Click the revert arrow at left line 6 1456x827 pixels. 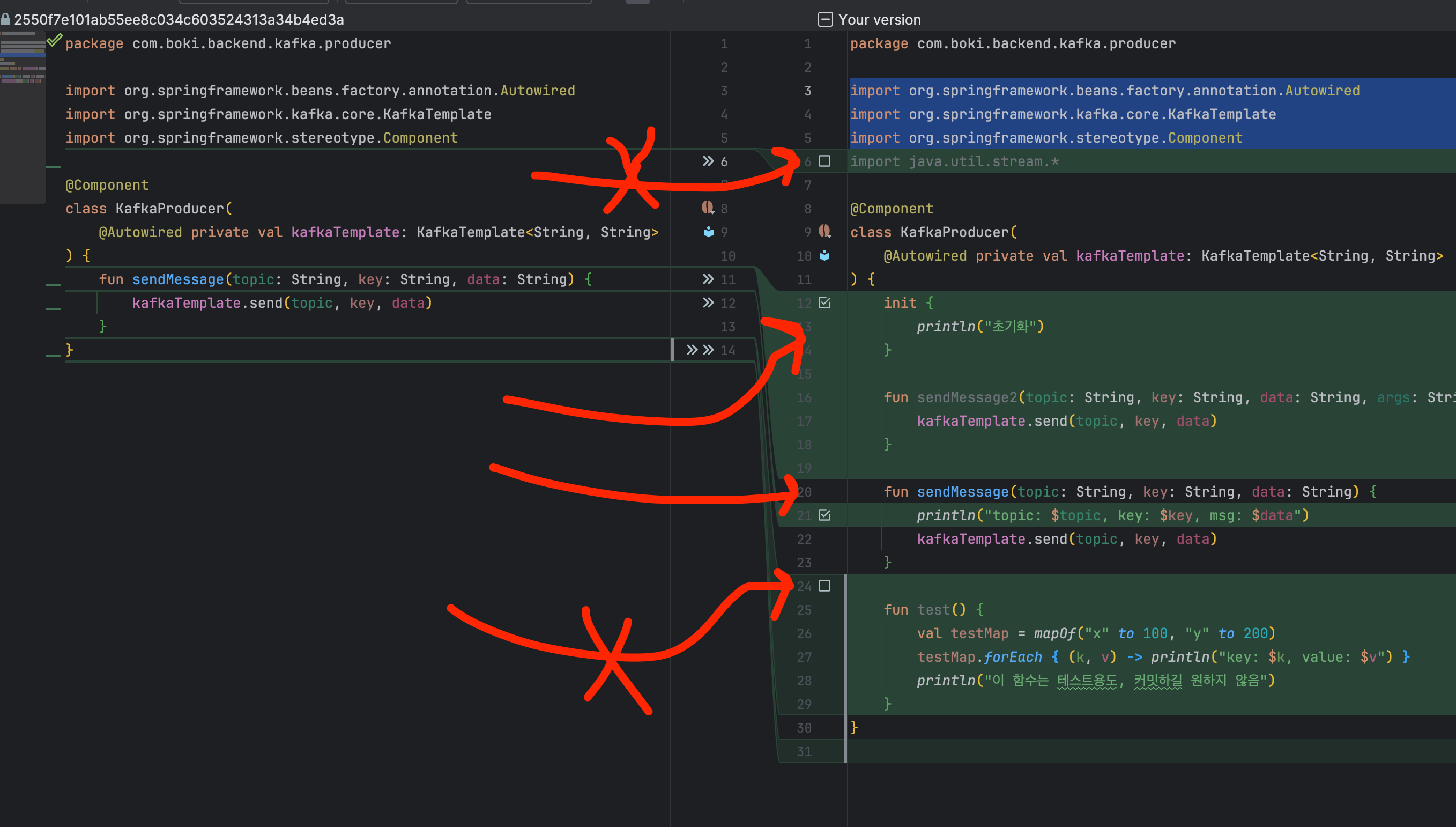(x=708, y=161)
